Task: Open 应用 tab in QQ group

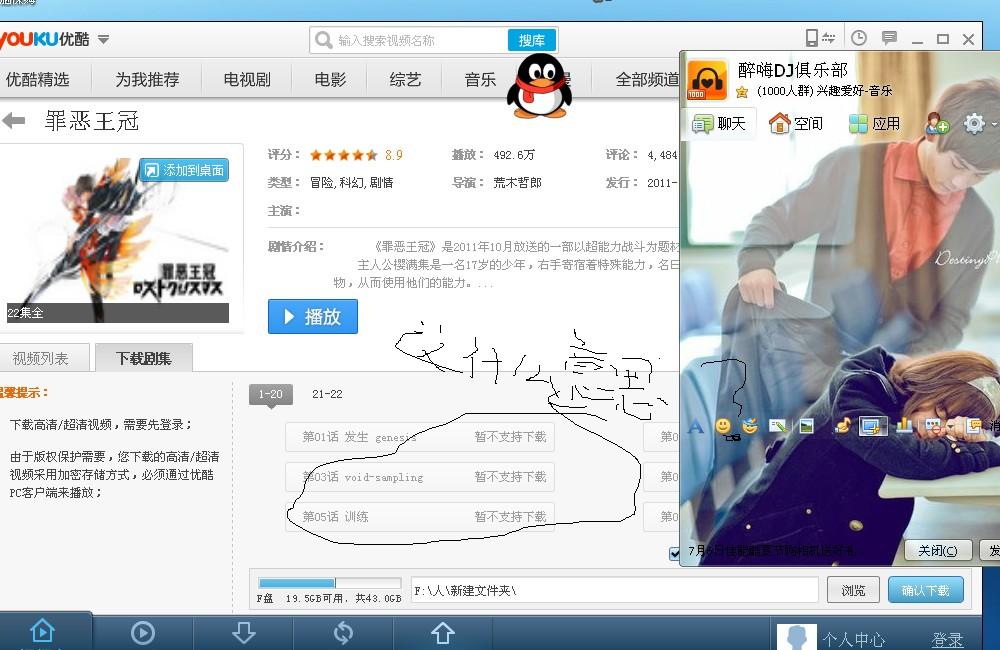Action: [x=875, y=124]
